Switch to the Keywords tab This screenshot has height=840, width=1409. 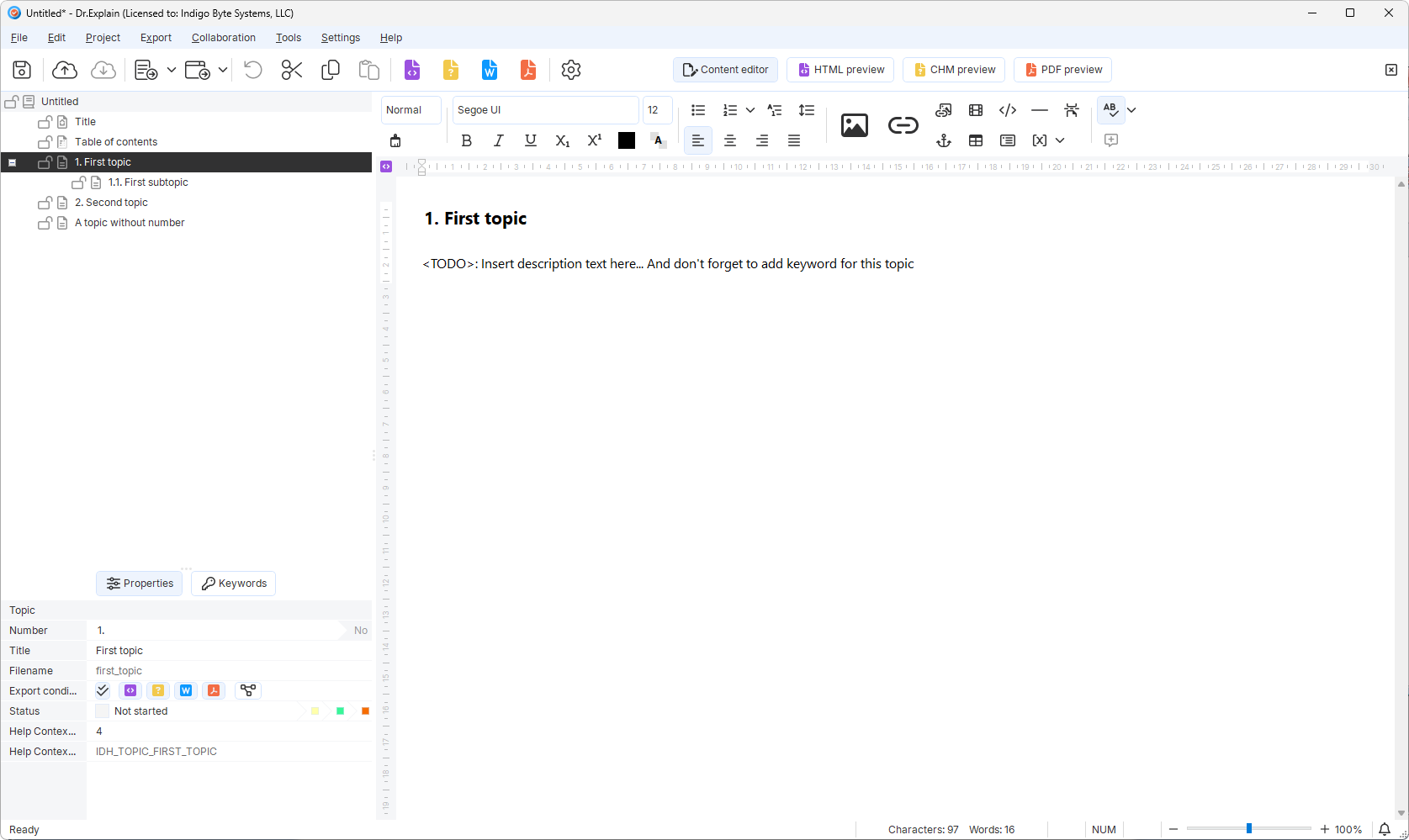coord(234,584)
